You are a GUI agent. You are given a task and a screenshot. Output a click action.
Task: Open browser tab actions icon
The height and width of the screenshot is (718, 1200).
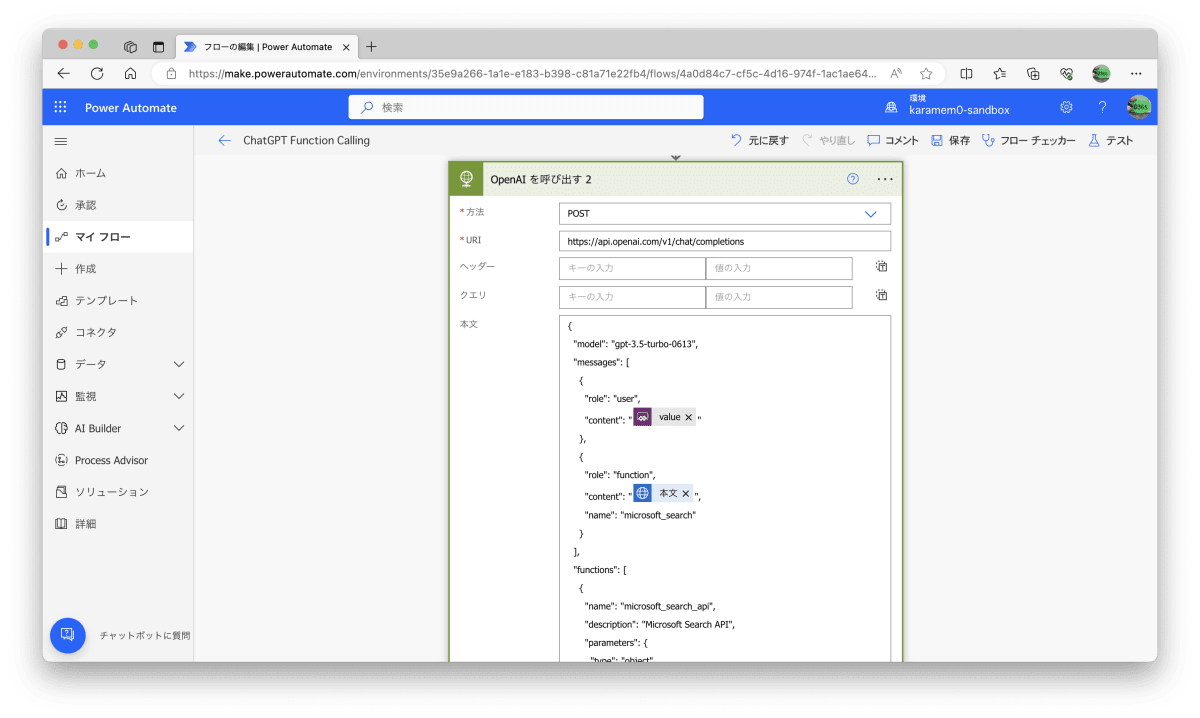click(158, 46)
